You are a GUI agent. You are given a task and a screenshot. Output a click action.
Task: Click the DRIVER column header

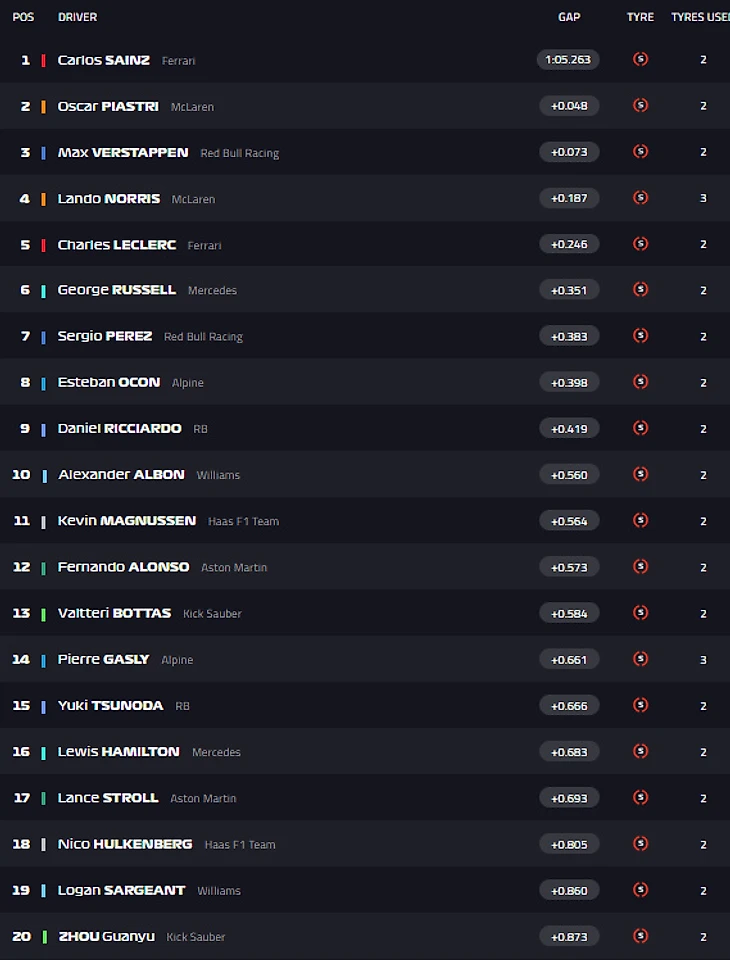click(77, 17)
